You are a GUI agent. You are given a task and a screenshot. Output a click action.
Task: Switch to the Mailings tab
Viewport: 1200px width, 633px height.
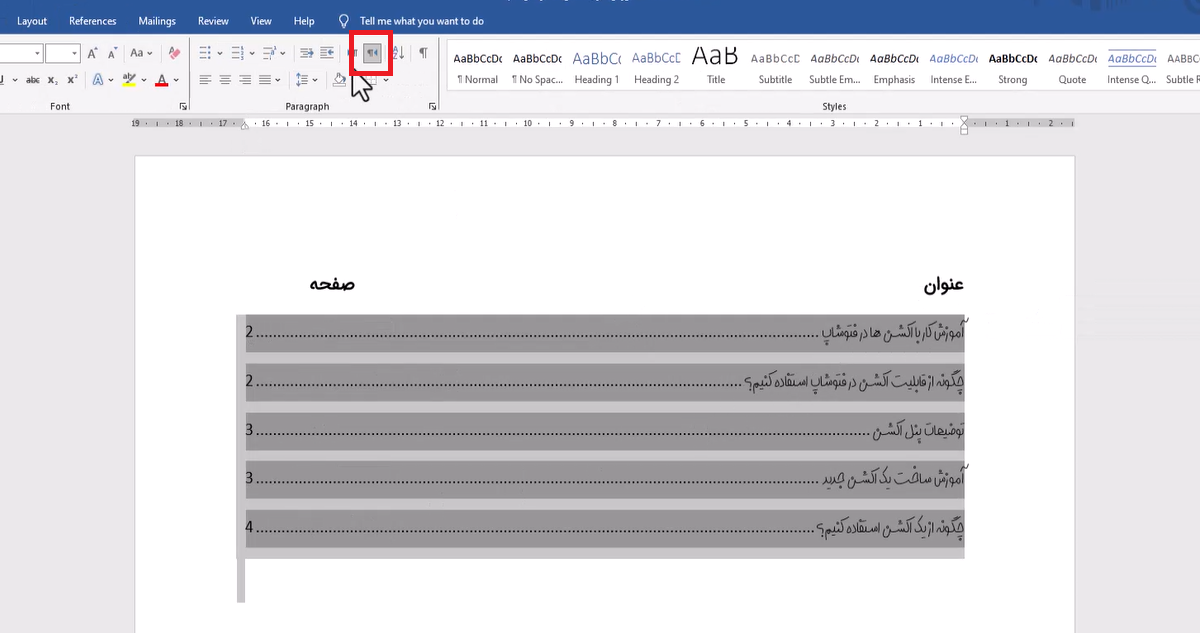157,21
